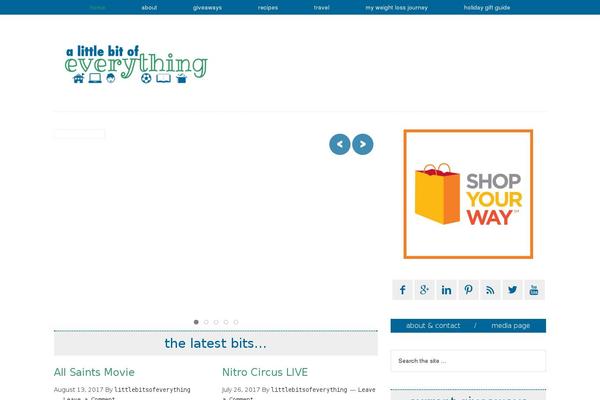
Task: Open the RSS feed icon
Action: [x=490, y=290]
